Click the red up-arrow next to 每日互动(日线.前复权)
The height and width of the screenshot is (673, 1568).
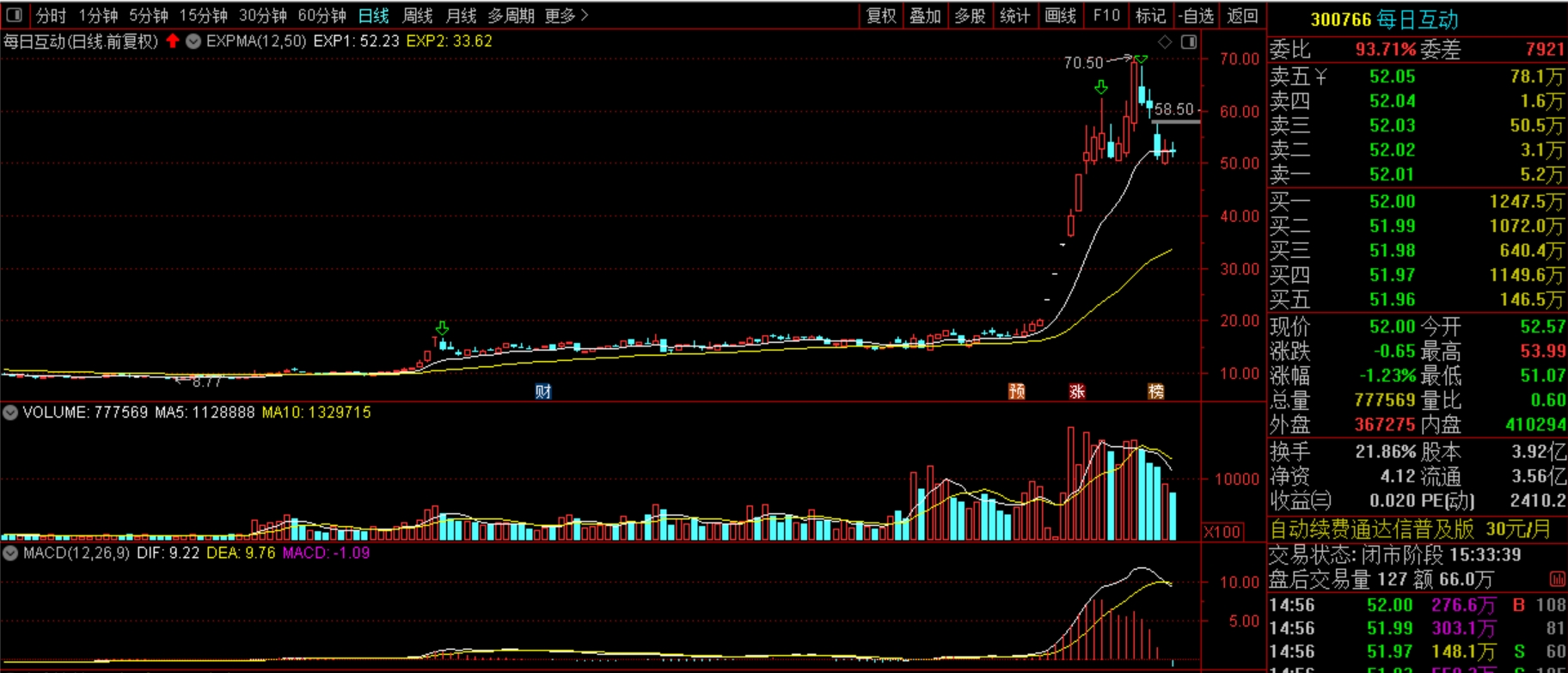173,40
